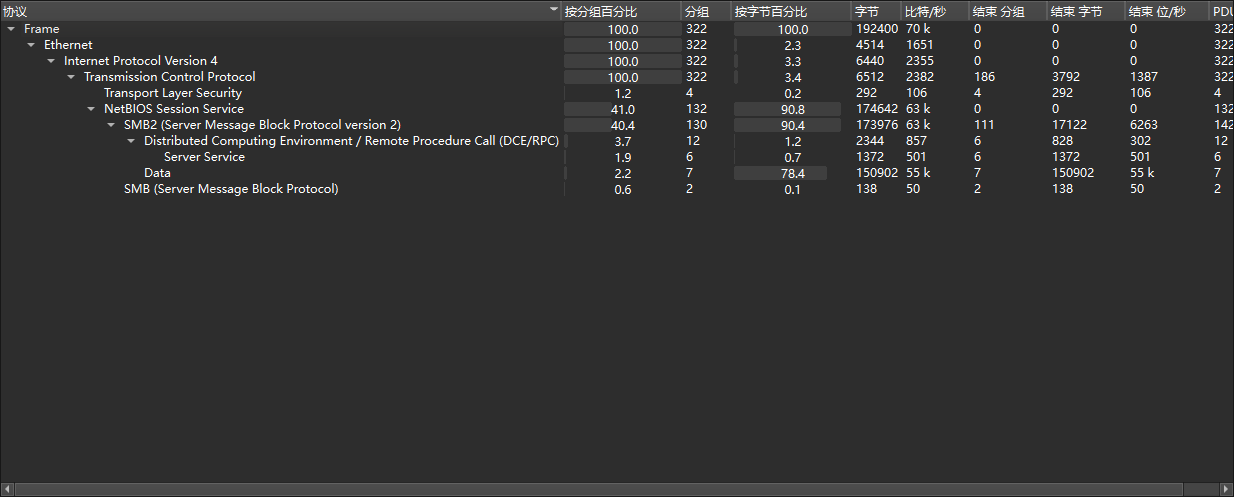Select SMB (Server Message Block Protocol) row

click(x=231, y=189)
